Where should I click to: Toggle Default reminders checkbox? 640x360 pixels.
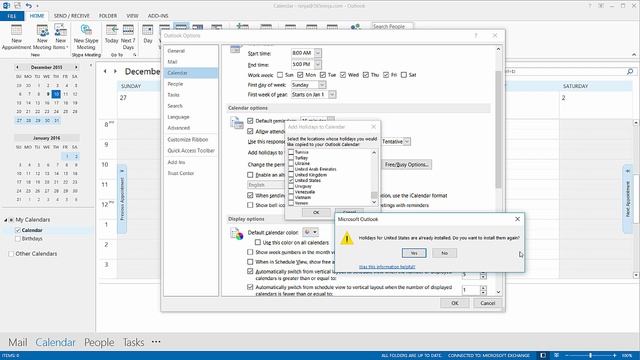tap(250, 121)
